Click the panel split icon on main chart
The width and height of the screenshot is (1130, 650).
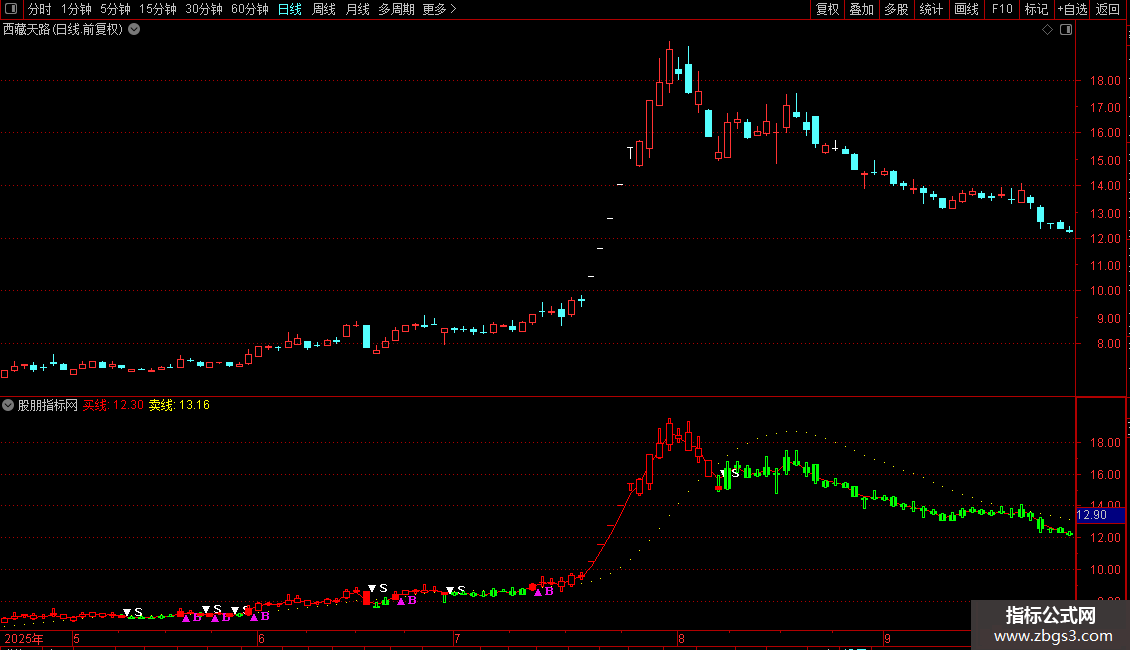(x=1066, y=30)
